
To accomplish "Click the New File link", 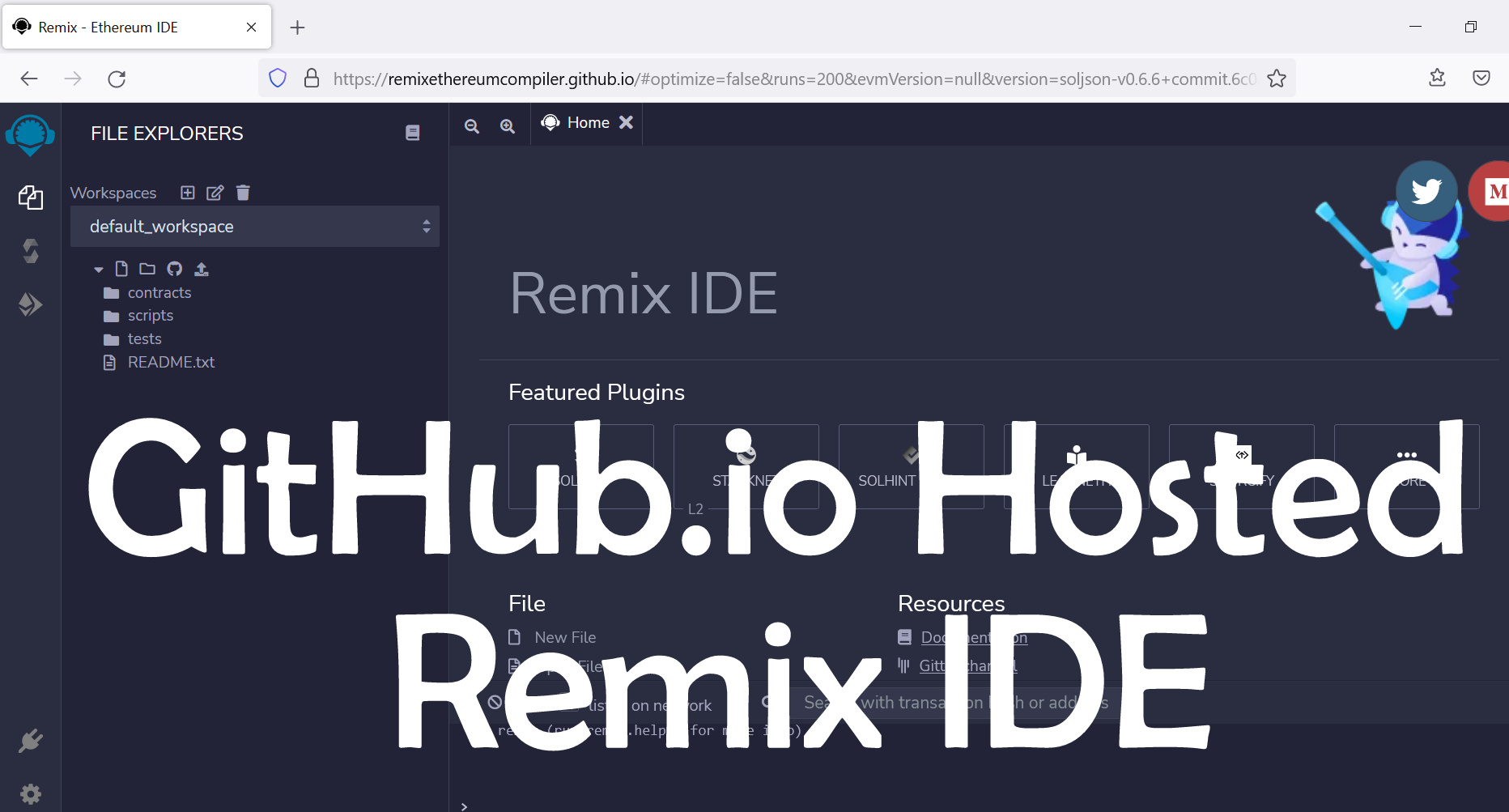I will coord(565,637).
